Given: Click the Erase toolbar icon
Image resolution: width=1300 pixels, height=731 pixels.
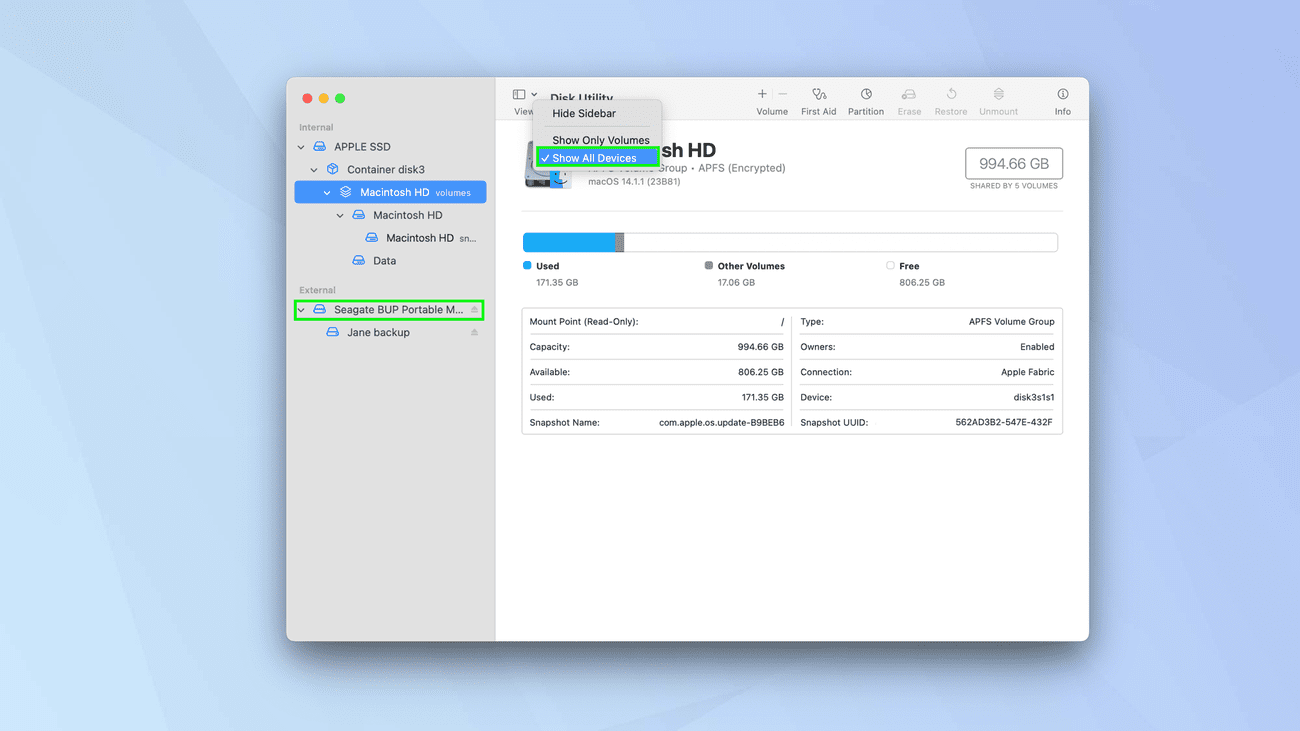Looking at the screenshot, I should tap(909, 95).
